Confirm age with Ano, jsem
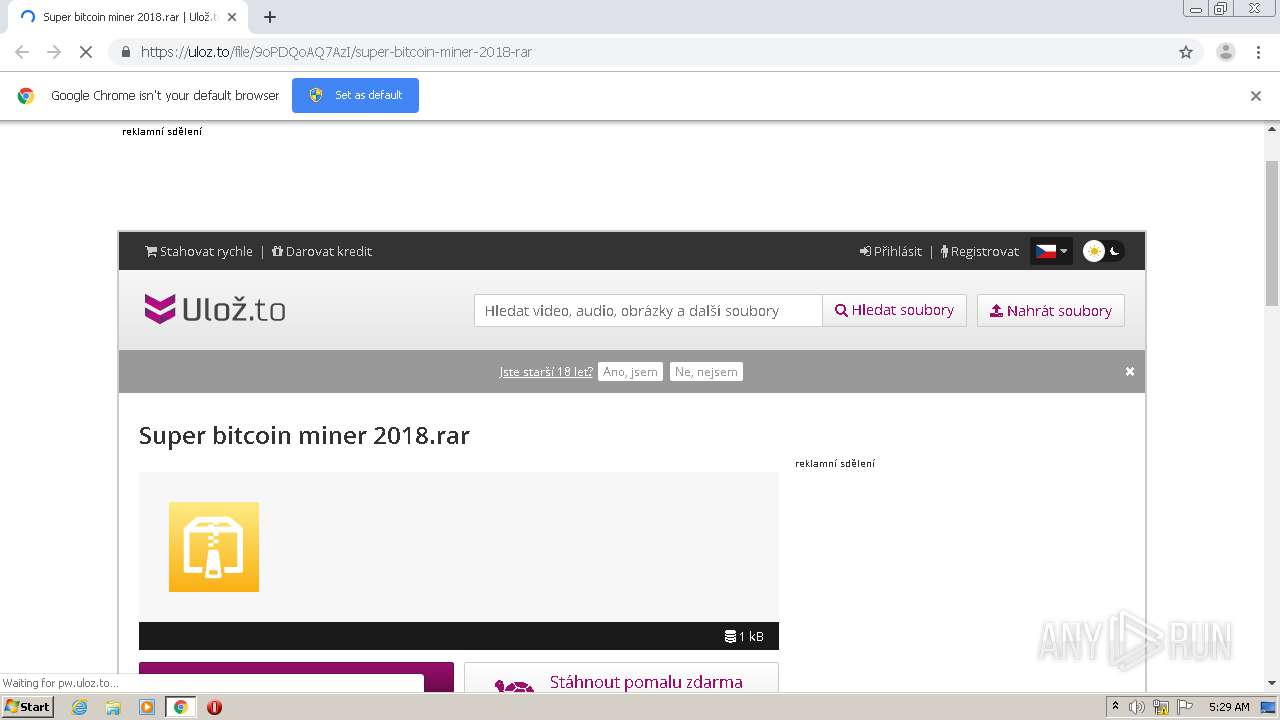Viewport: 1280px width, 720px height. (631, 371)
